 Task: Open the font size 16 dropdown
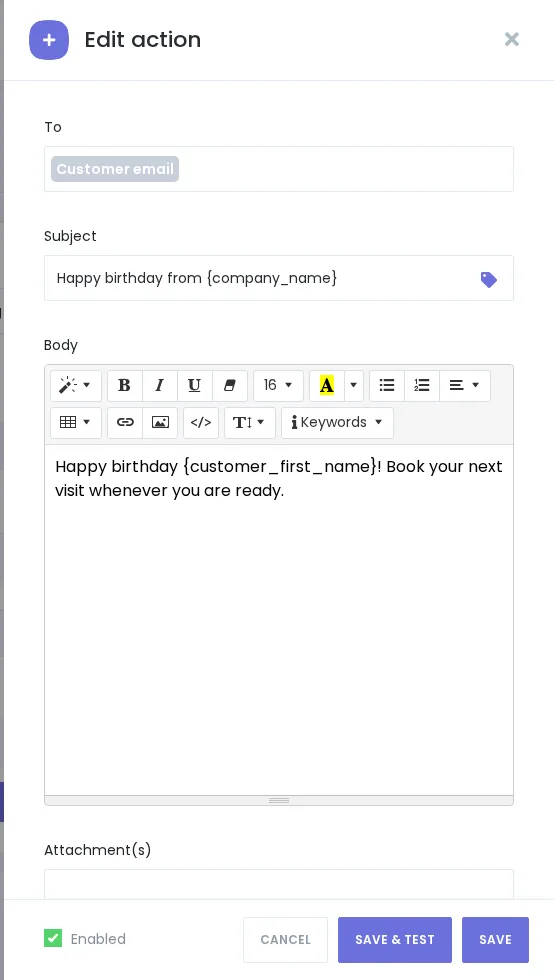(278, 386)
